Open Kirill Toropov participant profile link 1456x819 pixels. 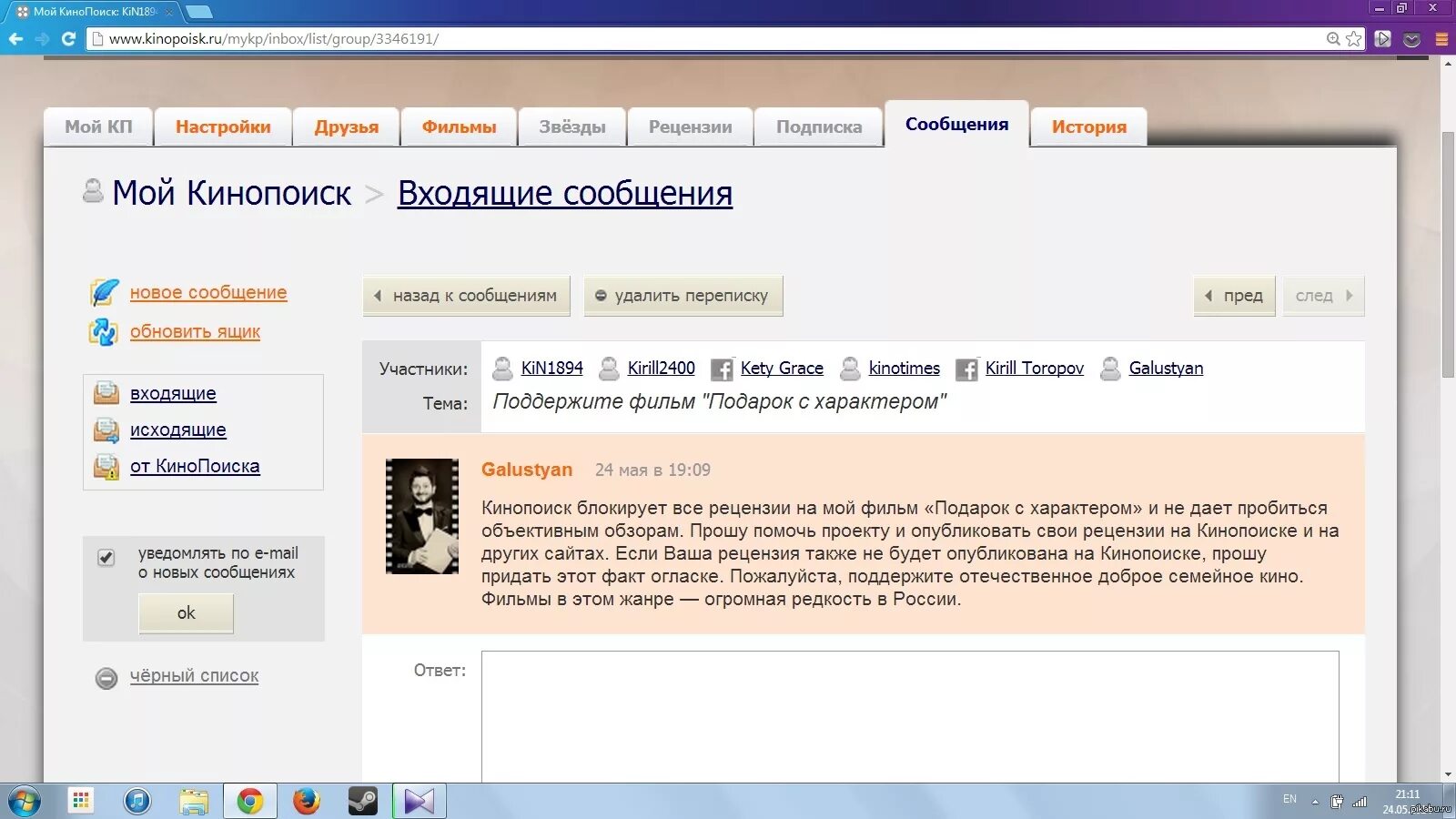point(1035,368)
